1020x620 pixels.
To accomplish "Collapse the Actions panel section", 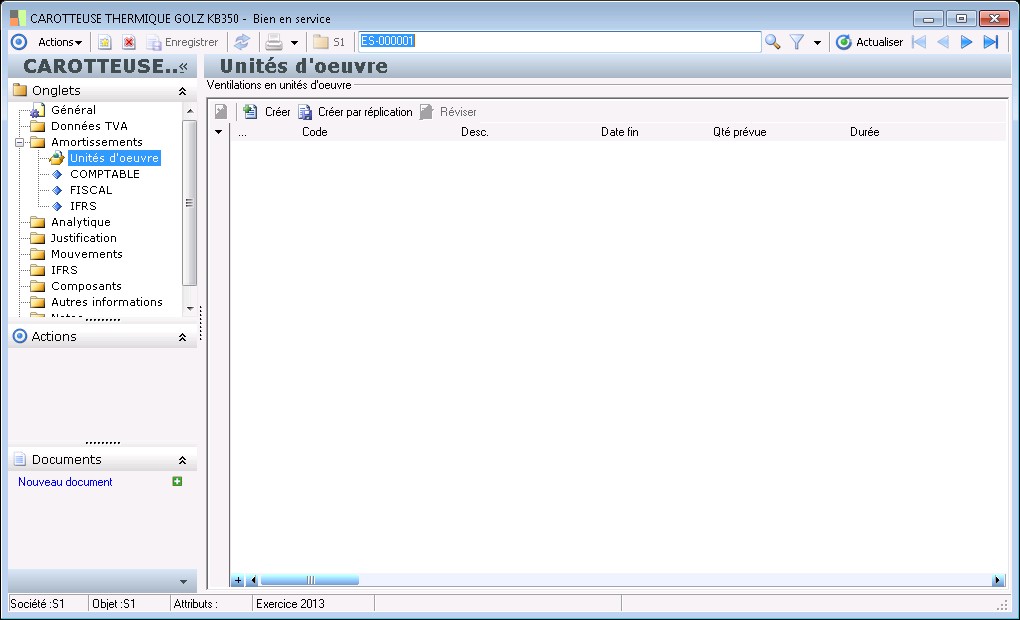I will coord(182,337).
